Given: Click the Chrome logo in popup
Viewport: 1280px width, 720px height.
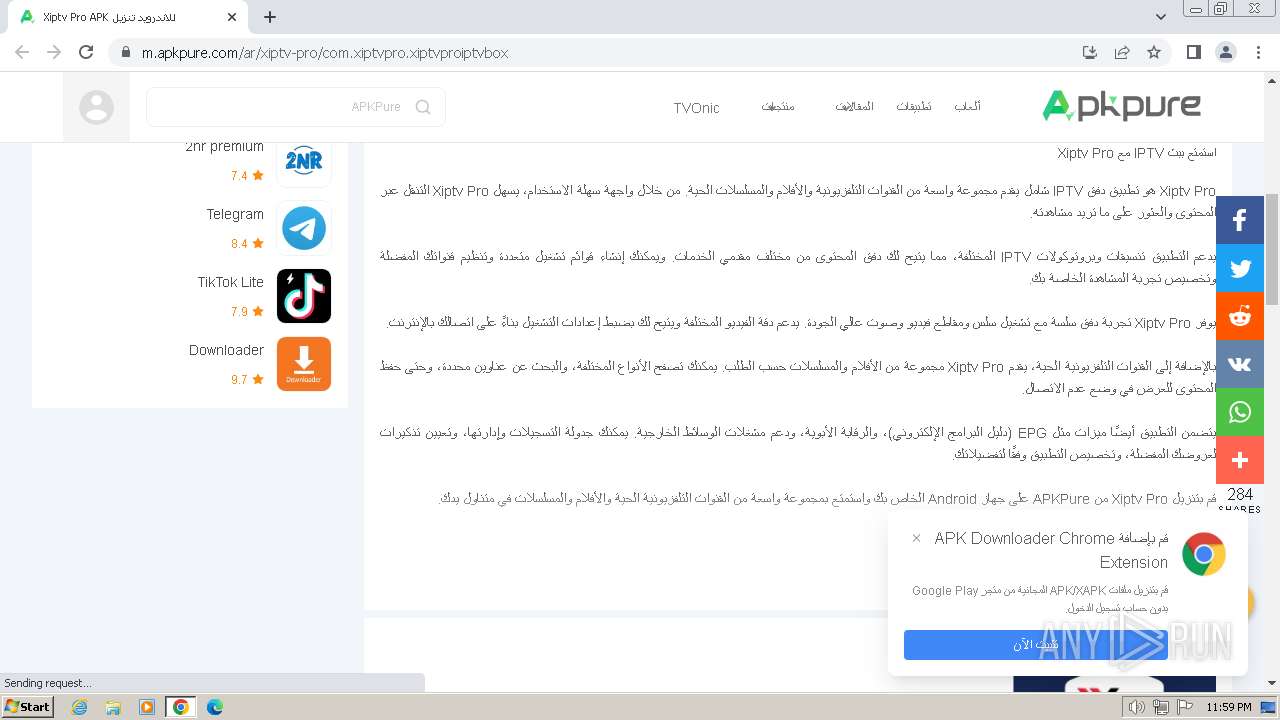Looking at the screenshot, I should pos(1203,554).
